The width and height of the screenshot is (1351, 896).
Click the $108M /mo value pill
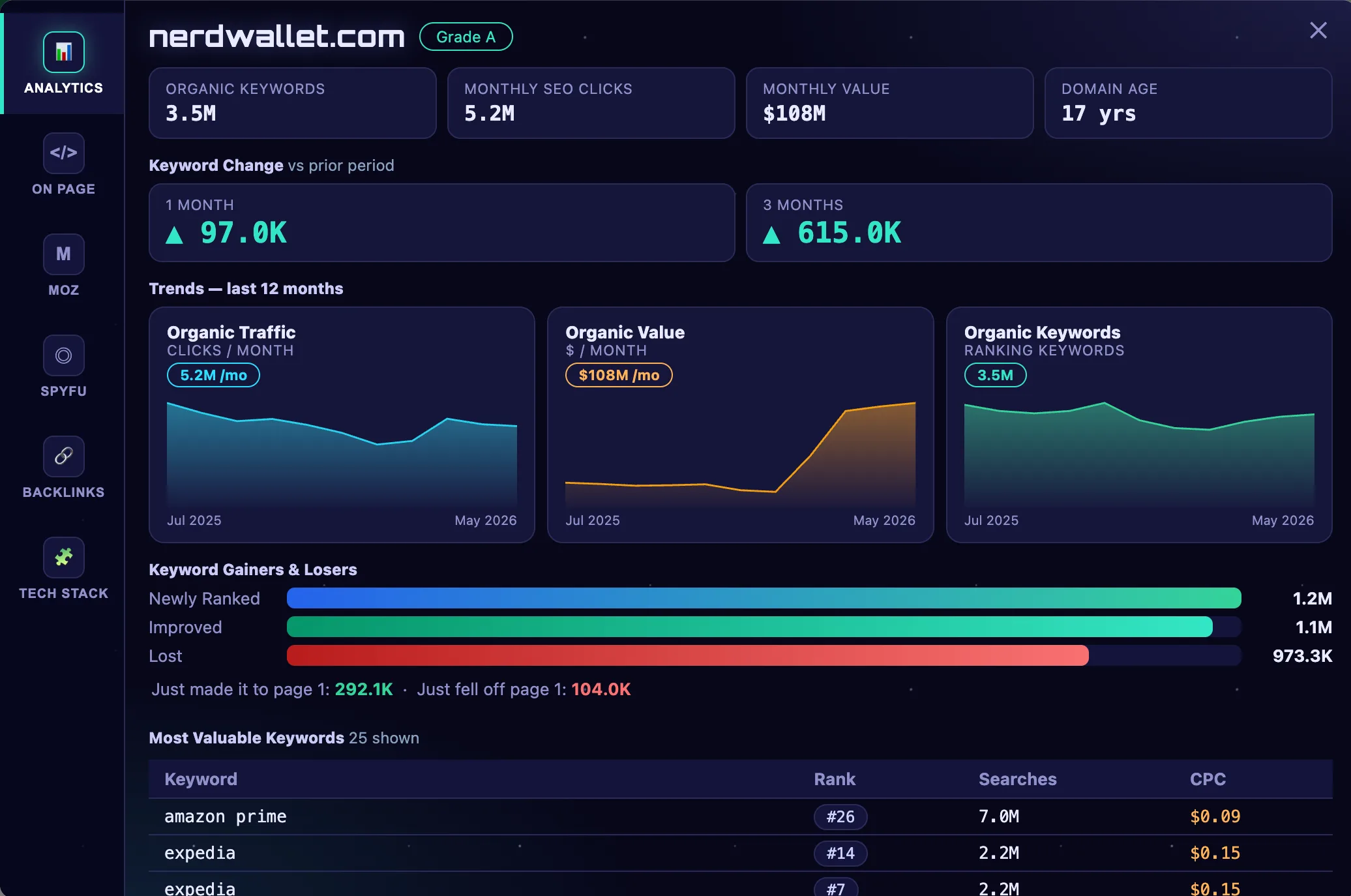[619, 375]
